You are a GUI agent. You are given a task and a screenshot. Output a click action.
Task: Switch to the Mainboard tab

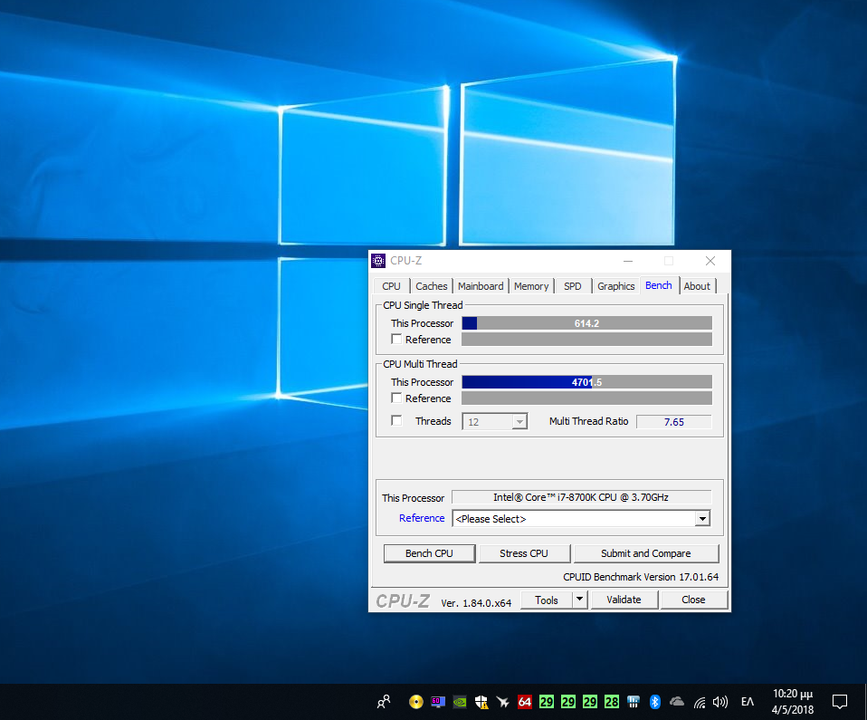tap(480, 286)
